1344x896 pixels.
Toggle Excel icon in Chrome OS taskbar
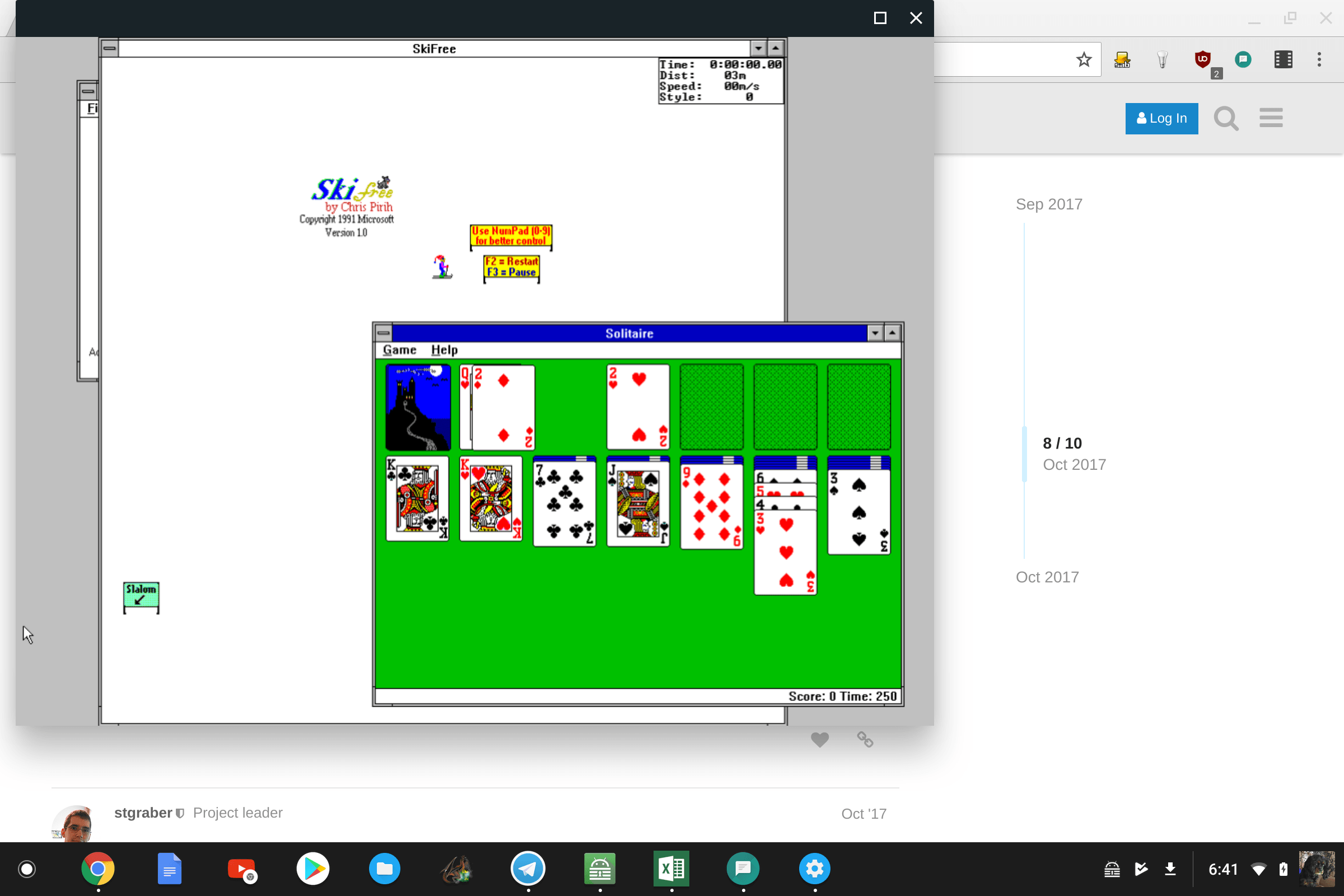coord(672,868)
